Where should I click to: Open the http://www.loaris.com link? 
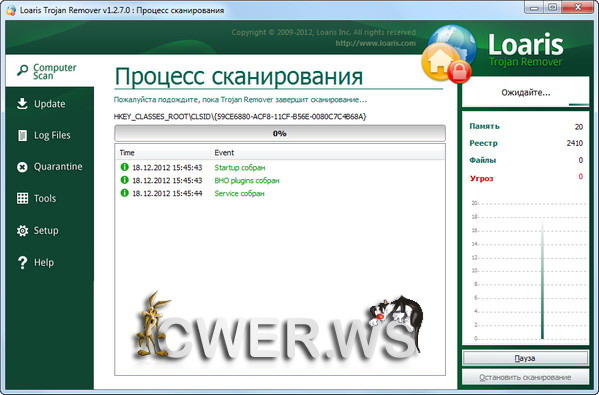376,43
